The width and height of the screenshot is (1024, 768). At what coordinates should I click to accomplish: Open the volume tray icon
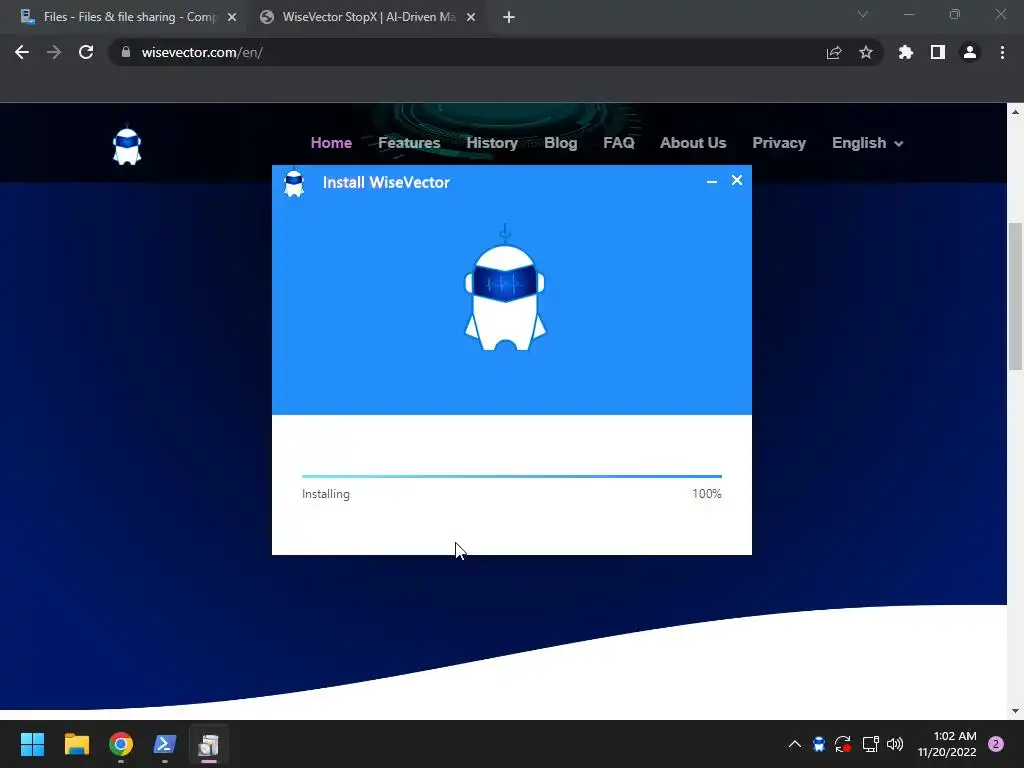[895, 744]
